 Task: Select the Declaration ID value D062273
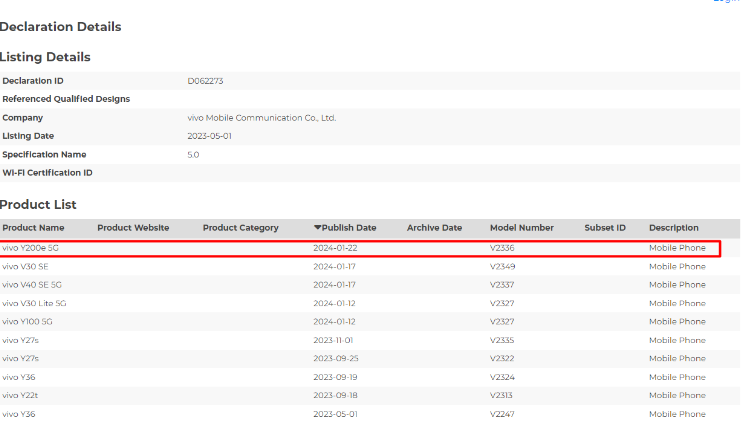coord(204,80)
